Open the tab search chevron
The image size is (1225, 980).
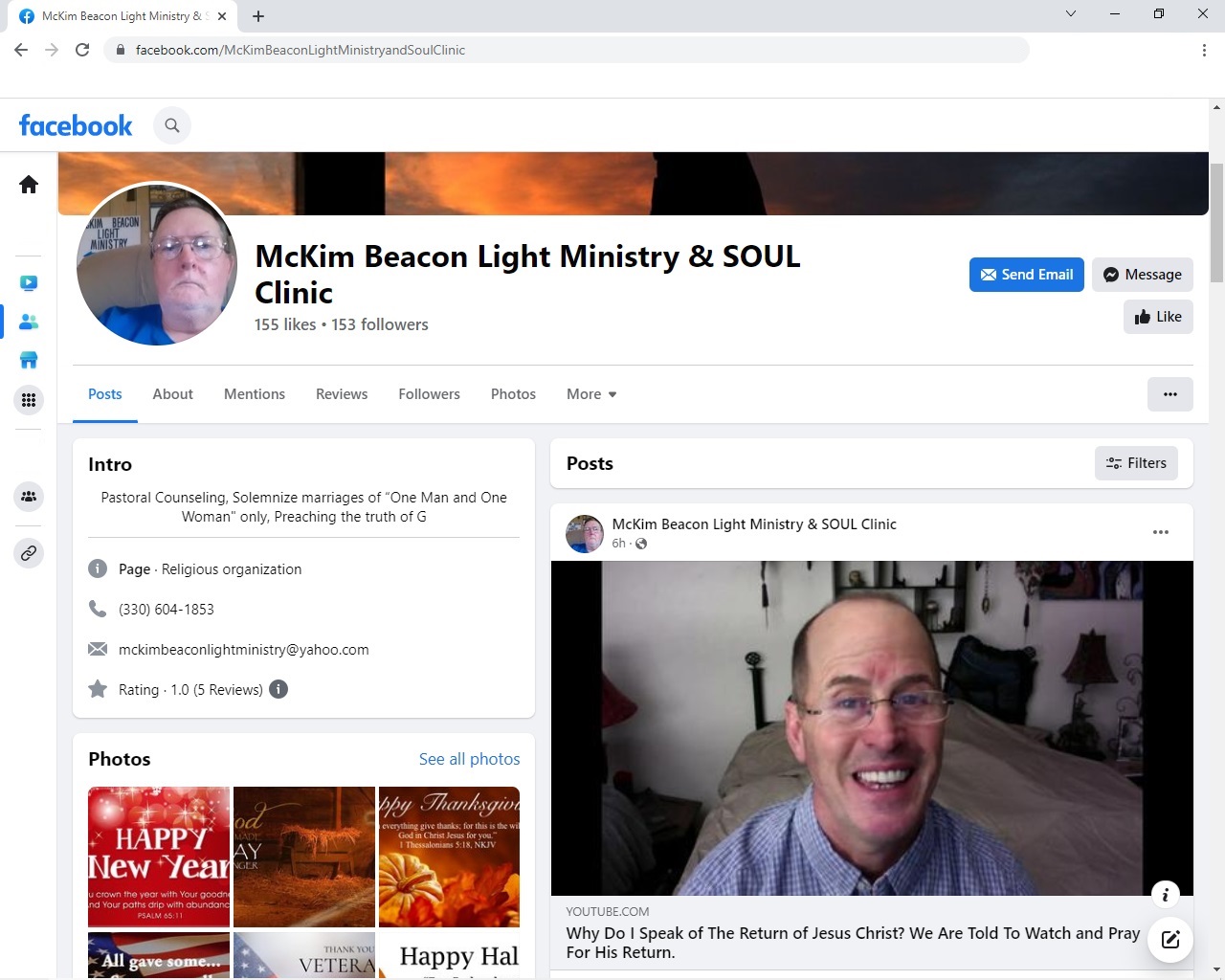tap(1071, 13)
